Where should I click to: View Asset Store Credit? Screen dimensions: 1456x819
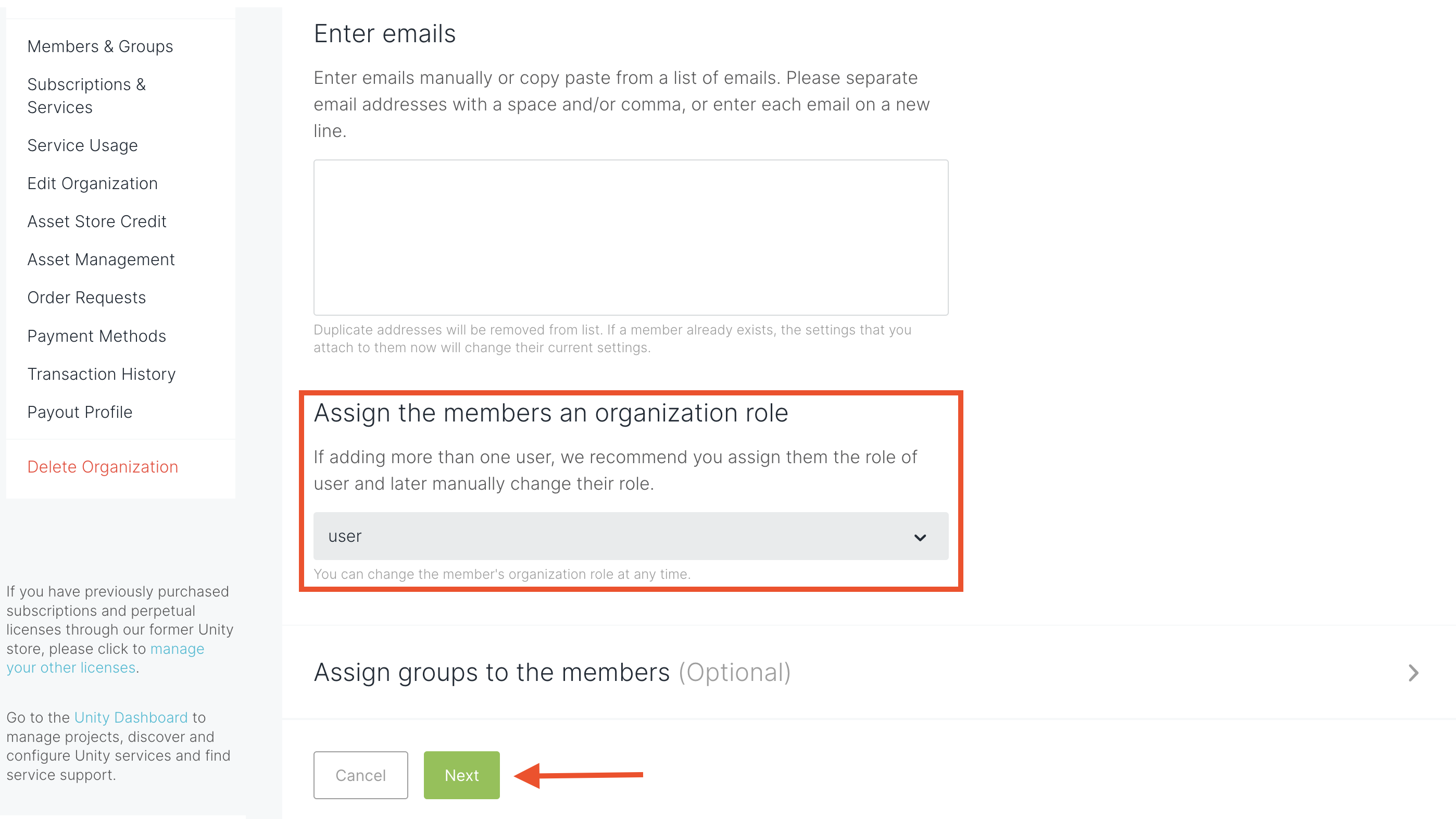point(97,221)
